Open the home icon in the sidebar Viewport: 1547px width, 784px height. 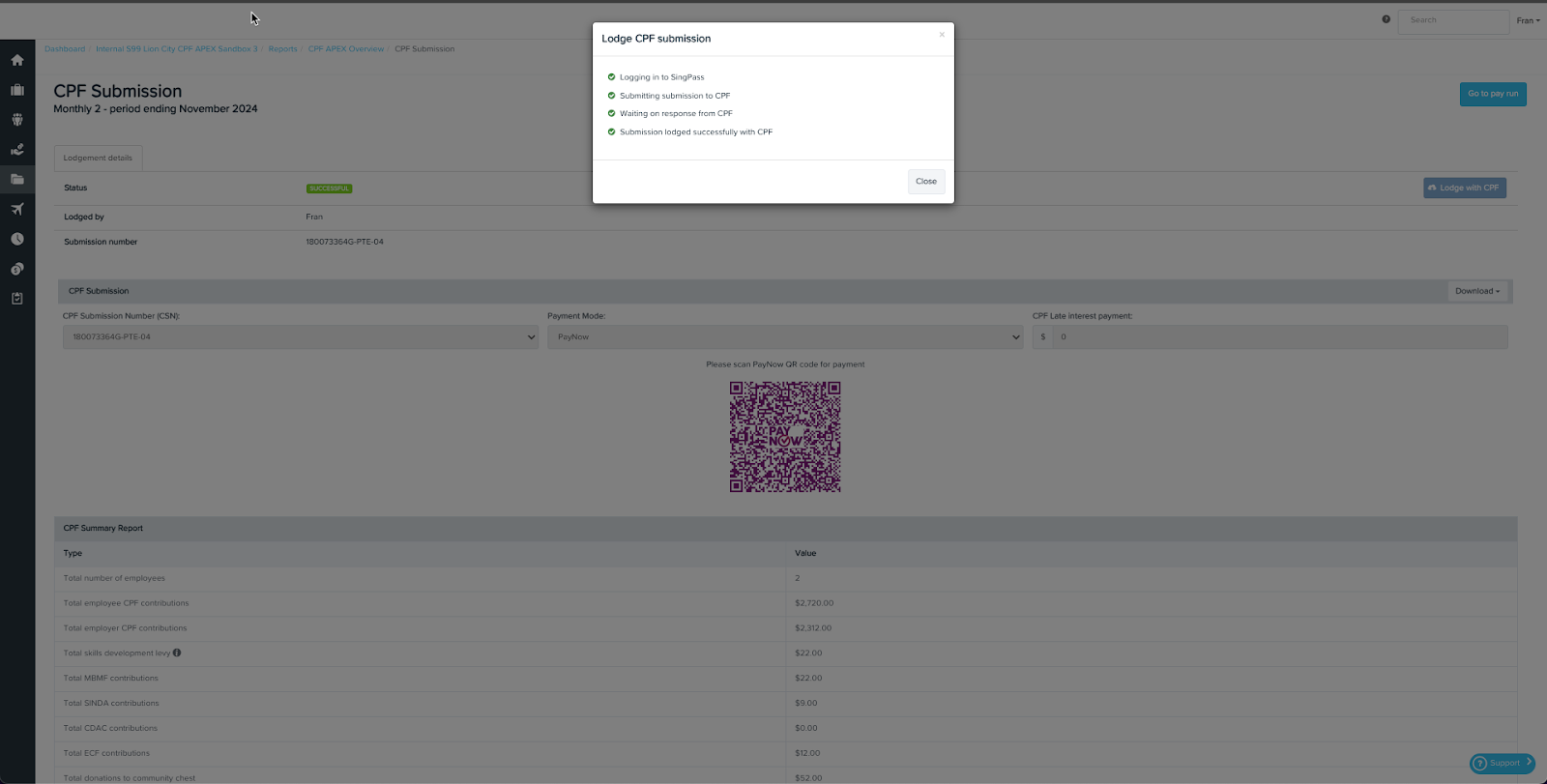click(17, 60)
